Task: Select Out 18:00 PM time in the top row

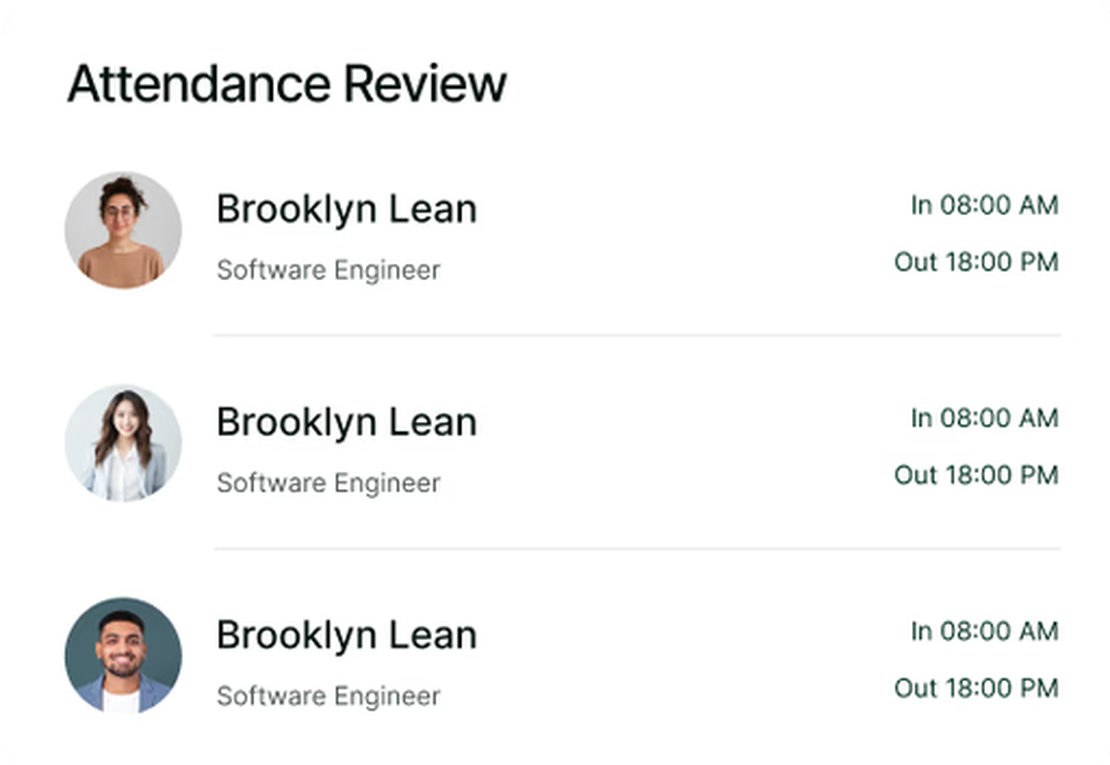Action: point(976,262)
